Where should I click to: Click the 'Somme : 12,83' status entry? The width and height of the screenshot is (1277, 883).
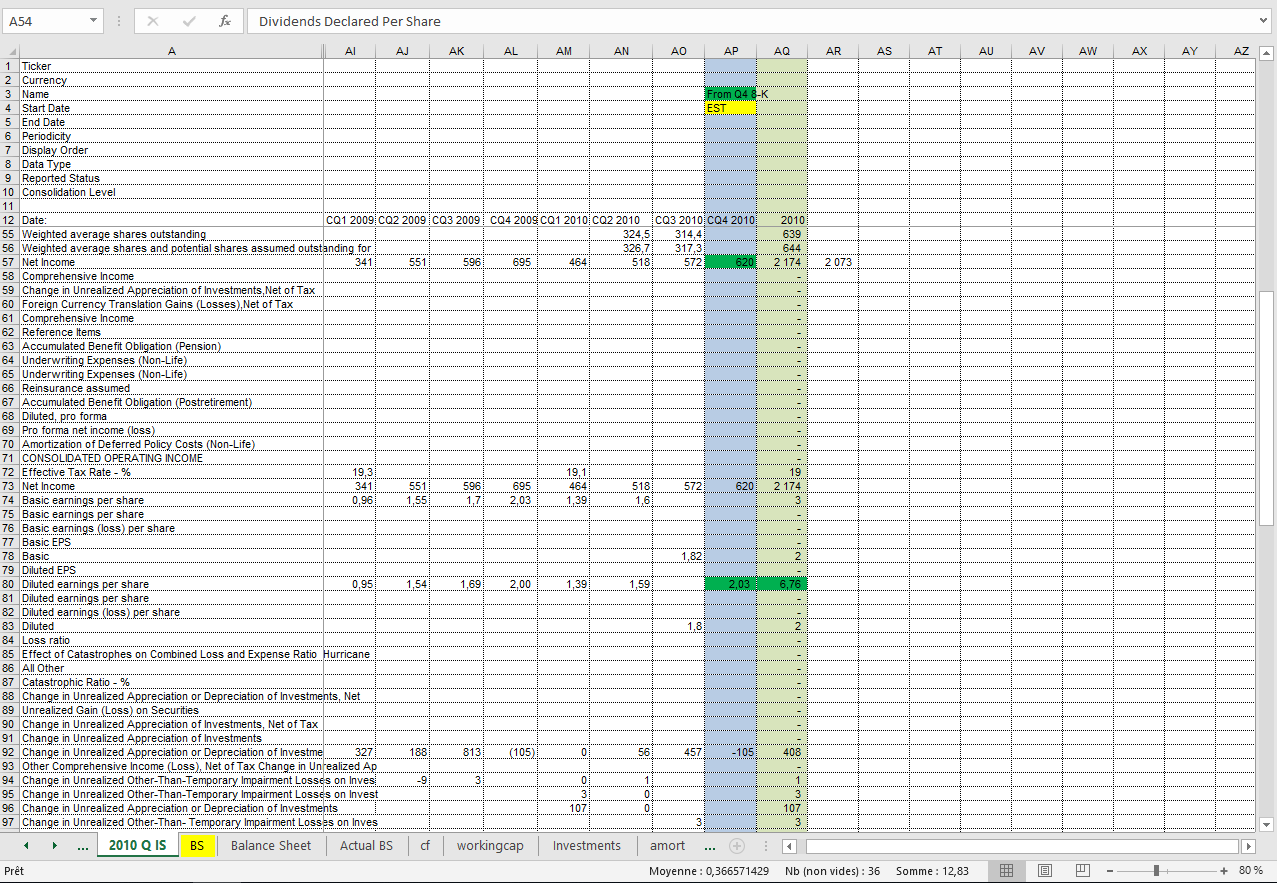[x=932, y=871]
